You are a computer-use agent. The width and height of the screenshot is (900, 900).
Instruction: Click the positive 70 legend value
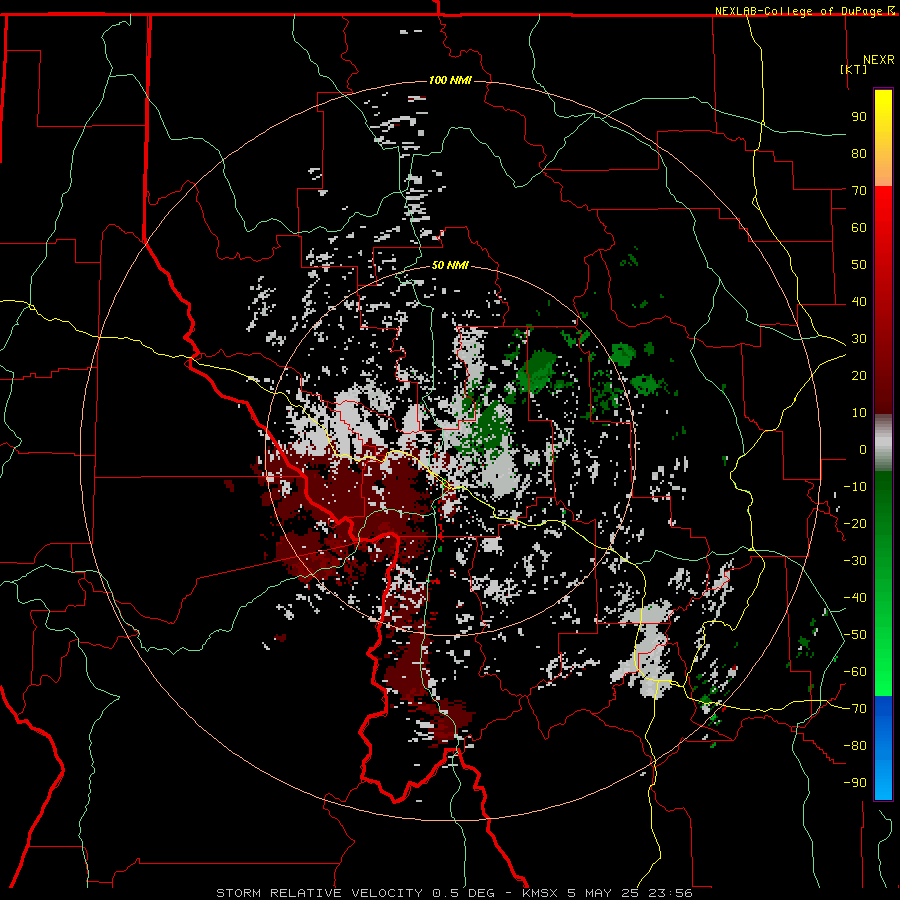(859, 191)
